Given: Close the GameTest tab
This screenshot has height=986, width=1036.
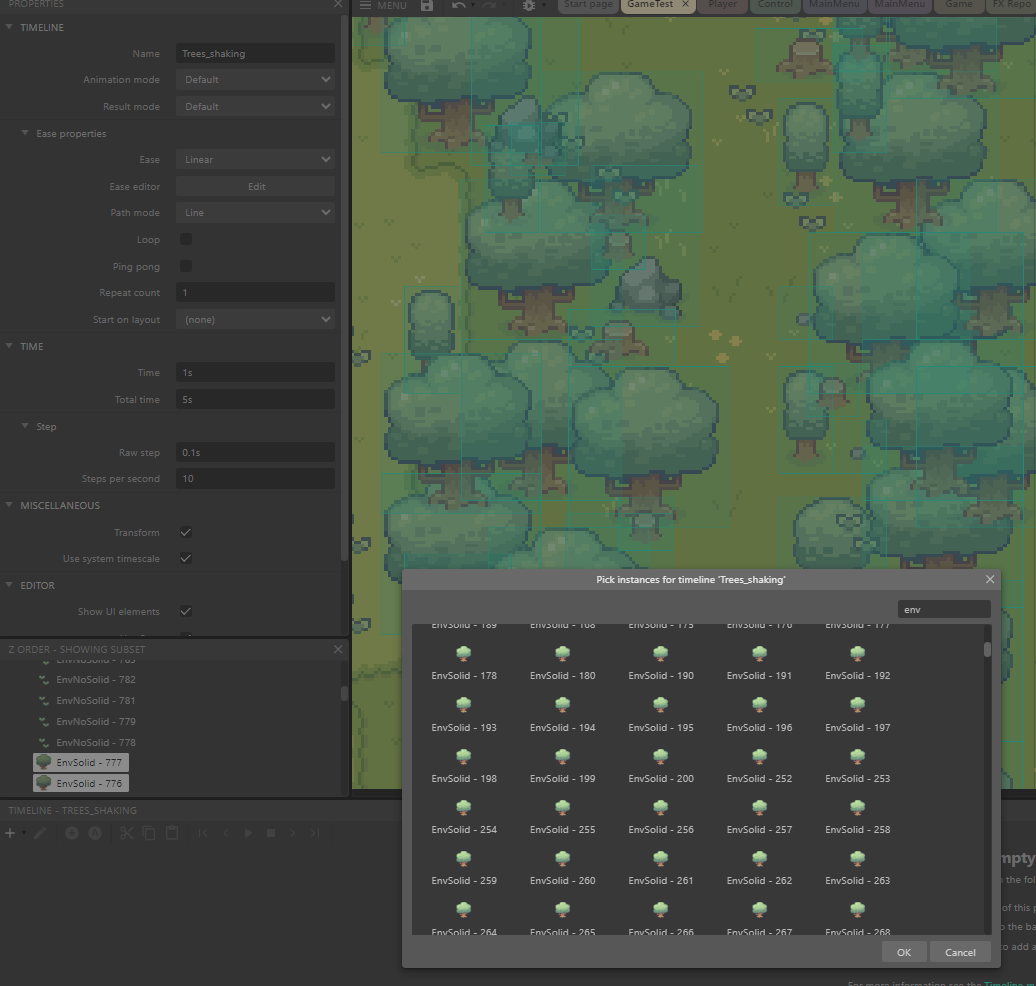Looking at the screenshot, I should 686,5.
